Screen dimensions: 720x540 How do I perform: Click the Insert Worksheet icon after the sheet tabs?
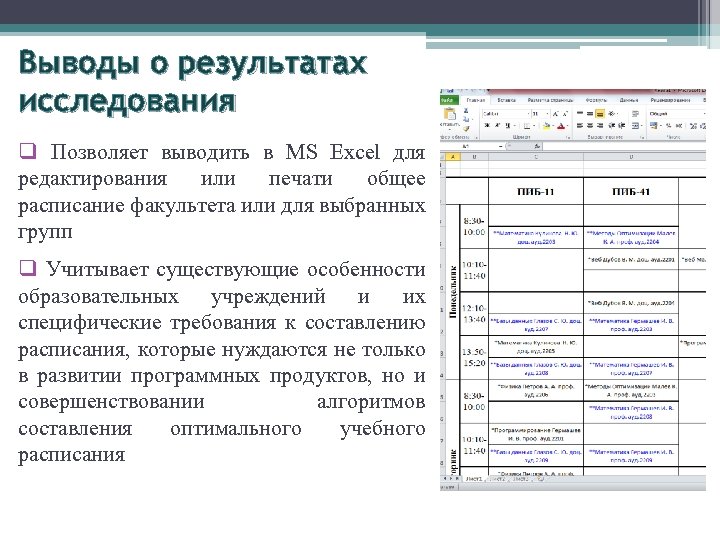click(x=540, y=478)
